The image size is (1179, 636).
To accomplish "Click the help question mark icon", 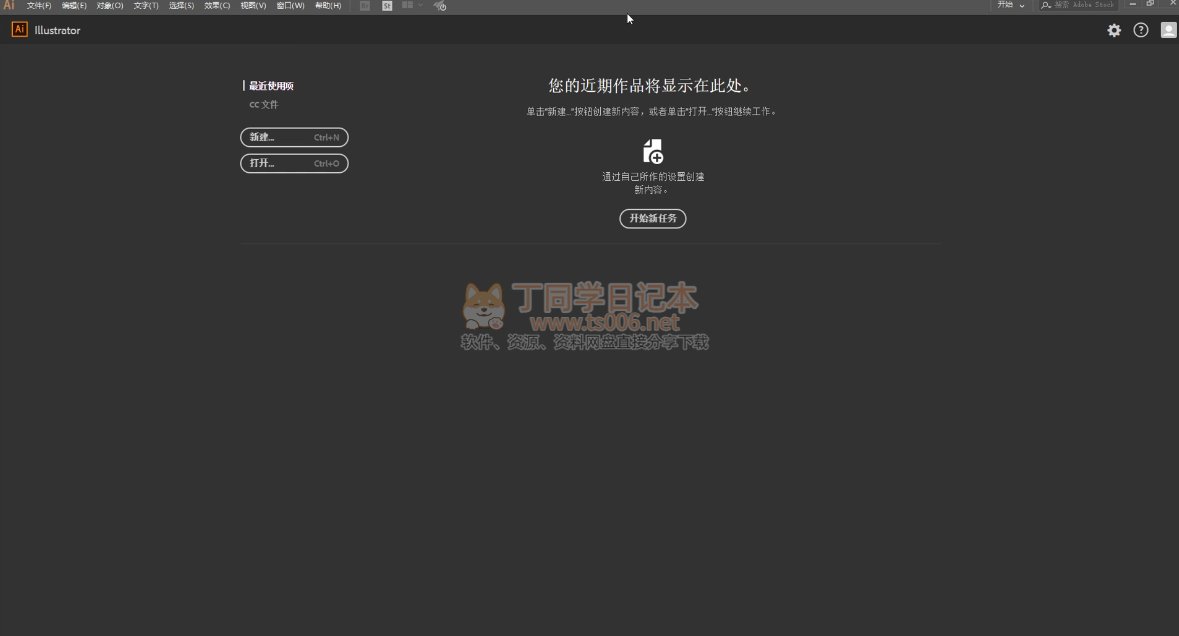I will pos(1141,30).
